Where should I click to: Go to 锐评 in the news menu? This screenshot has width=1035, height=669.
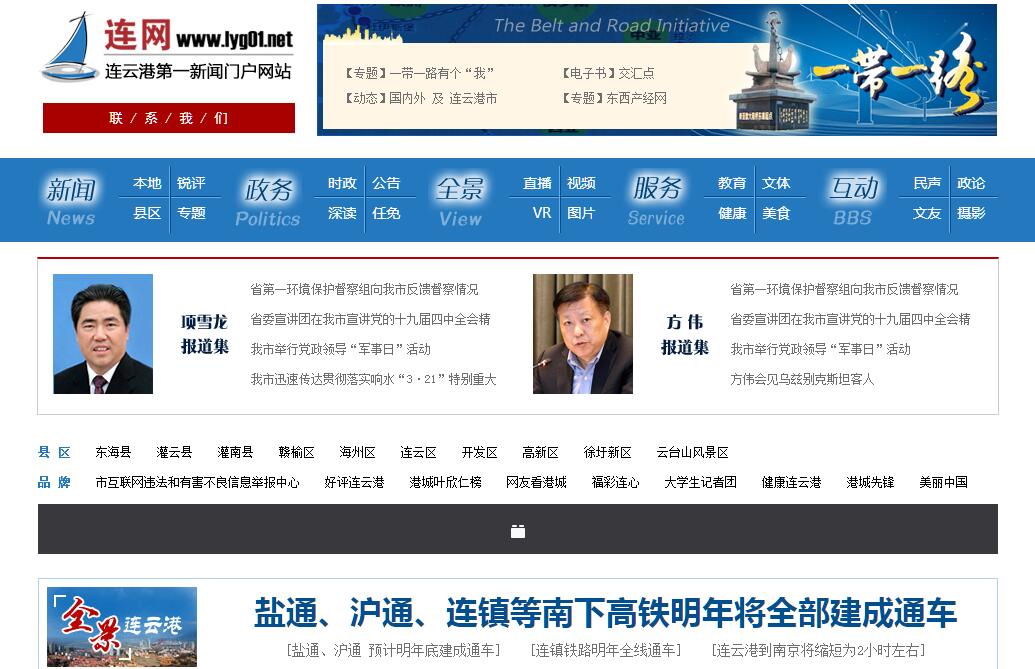point(191,183)
